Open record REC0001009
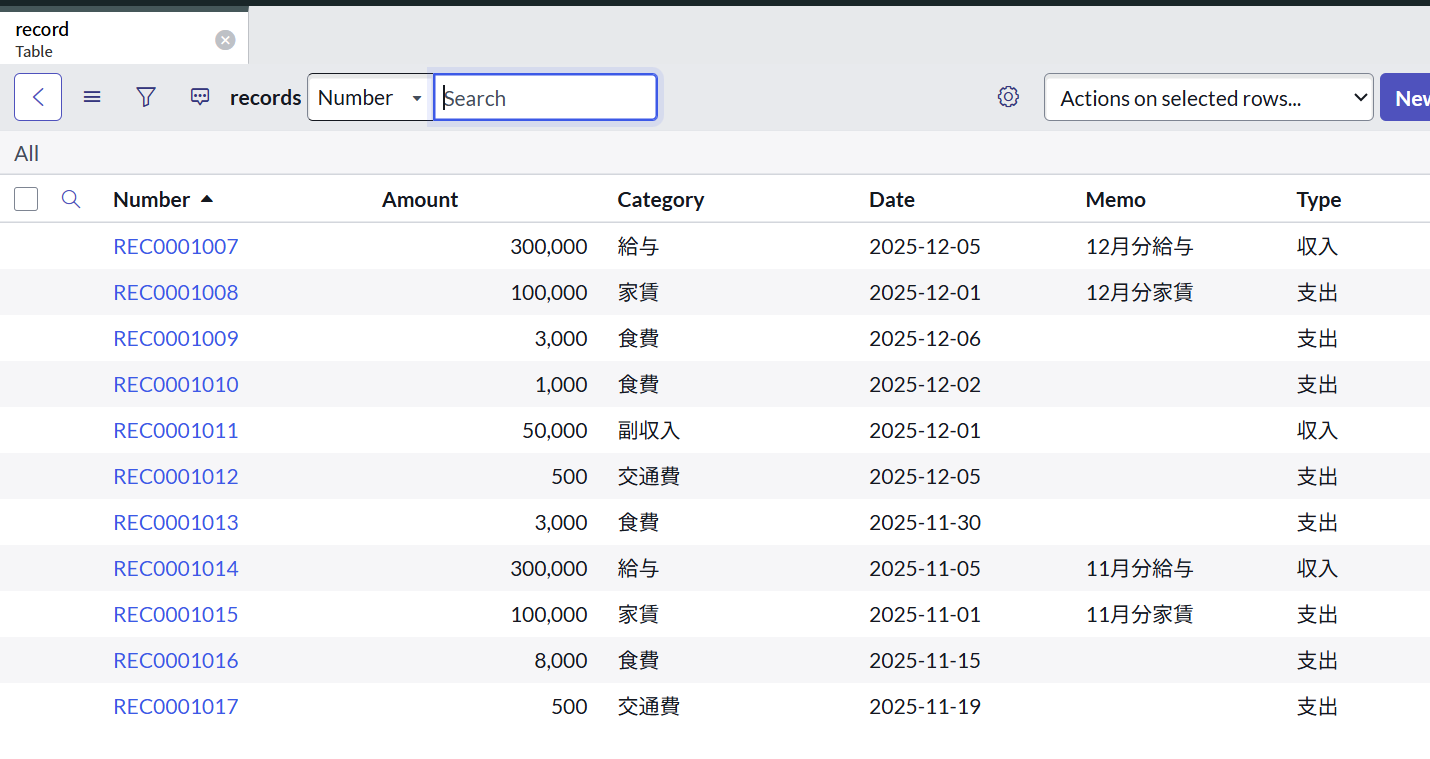 (x=176, y=338)
